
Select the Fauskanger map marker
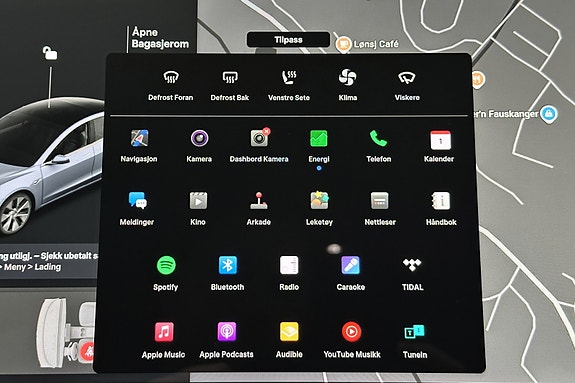(548, 114)
